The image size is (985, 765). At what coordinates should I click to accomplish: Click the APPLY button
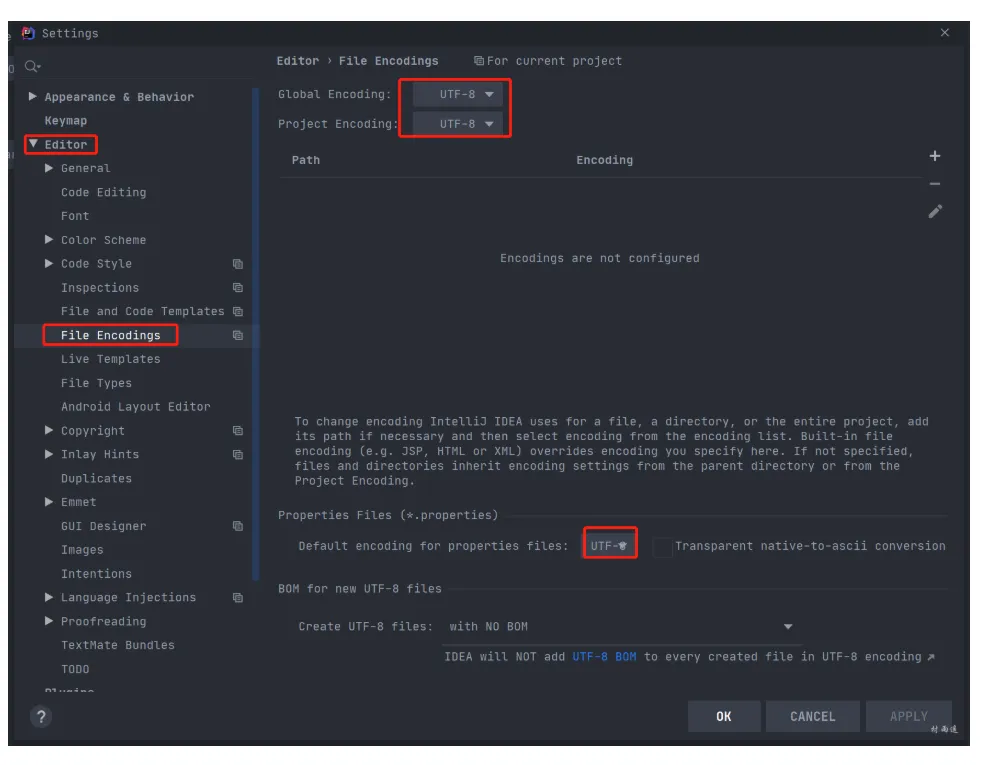[908, 717]
